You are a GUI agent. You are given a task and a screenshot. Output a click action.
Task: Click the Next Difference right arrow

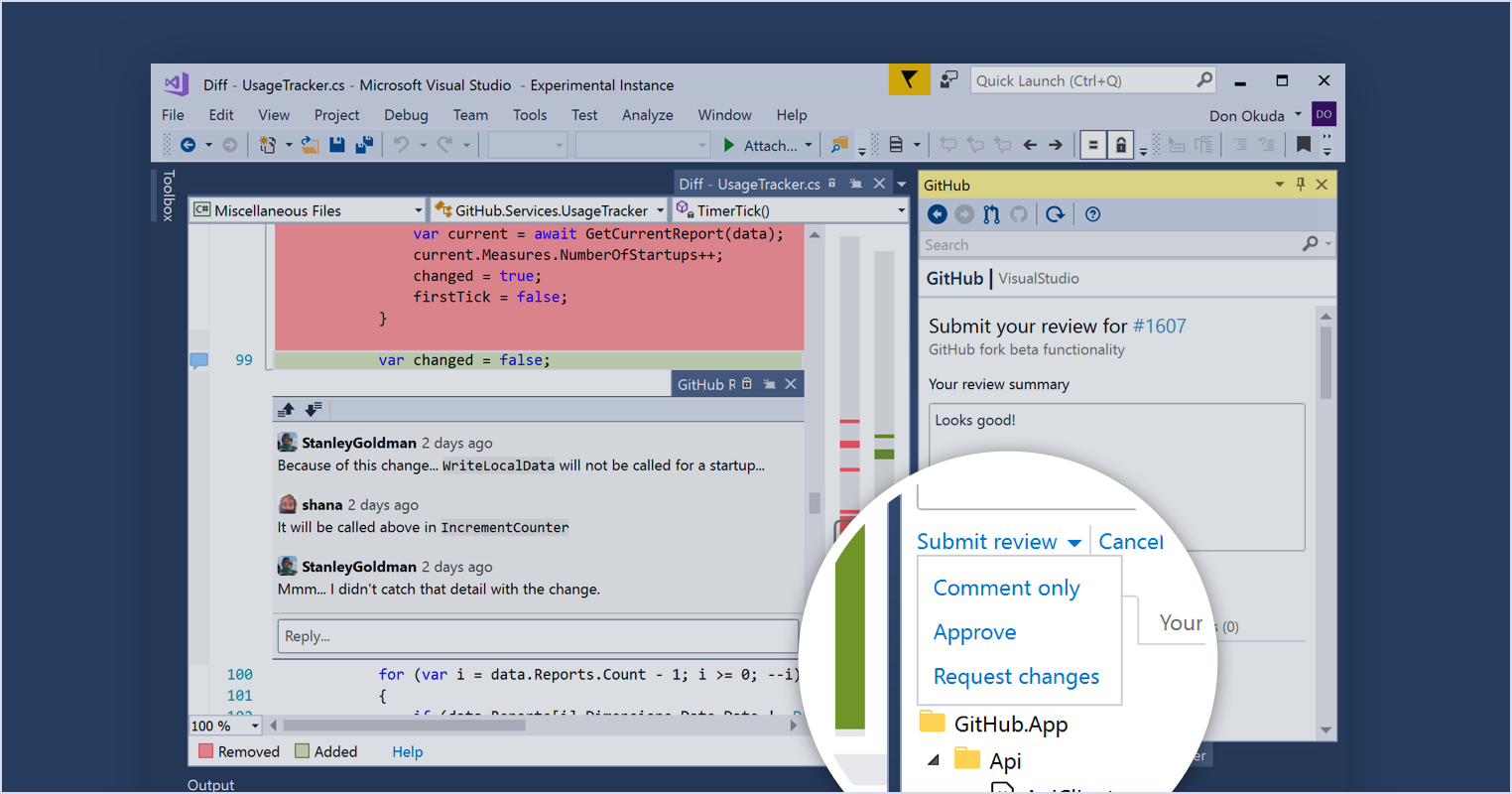point(1056,145)
